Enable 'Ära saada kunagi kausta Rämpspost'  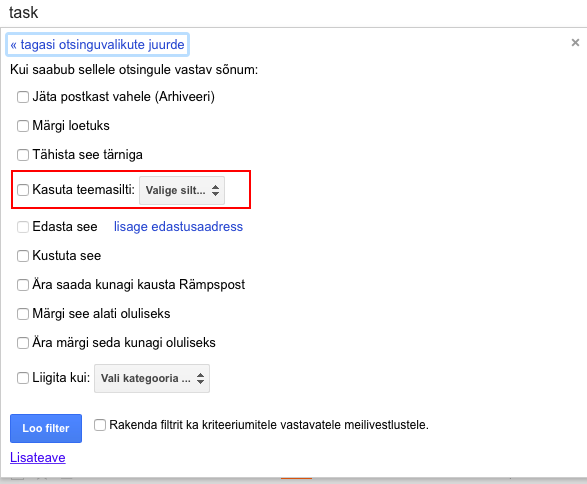coord(23,285)
